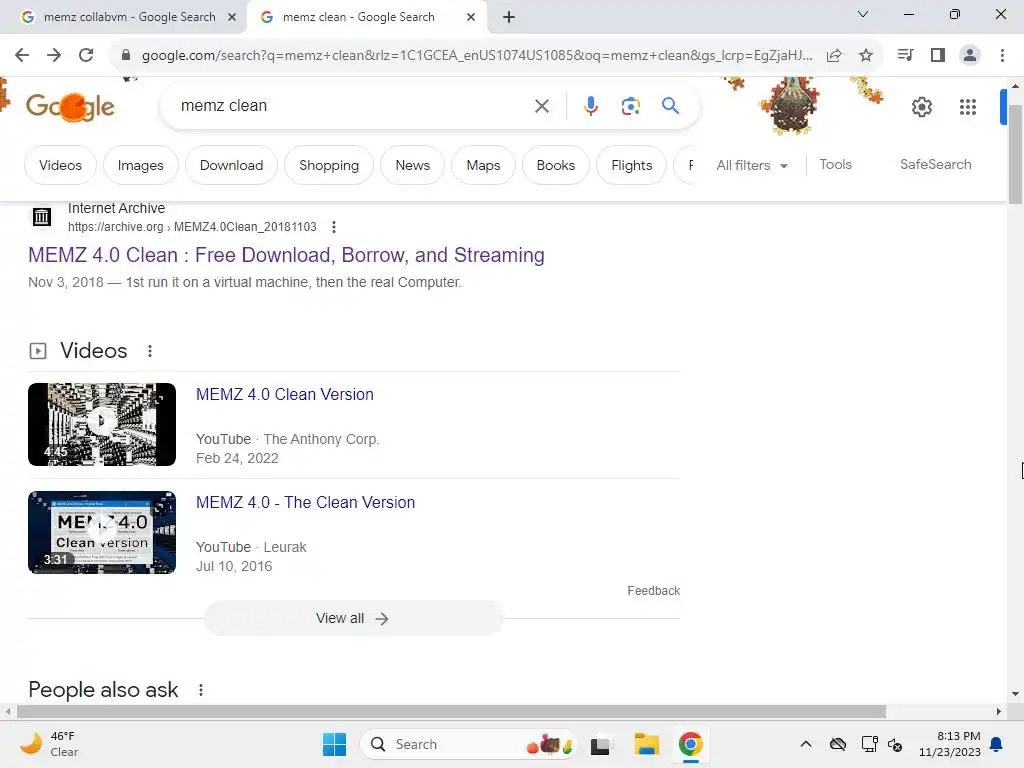The width and height of the screenshot is (1024, 768).
Task: Go forward with the arrow button
Action: pos(54,56)
